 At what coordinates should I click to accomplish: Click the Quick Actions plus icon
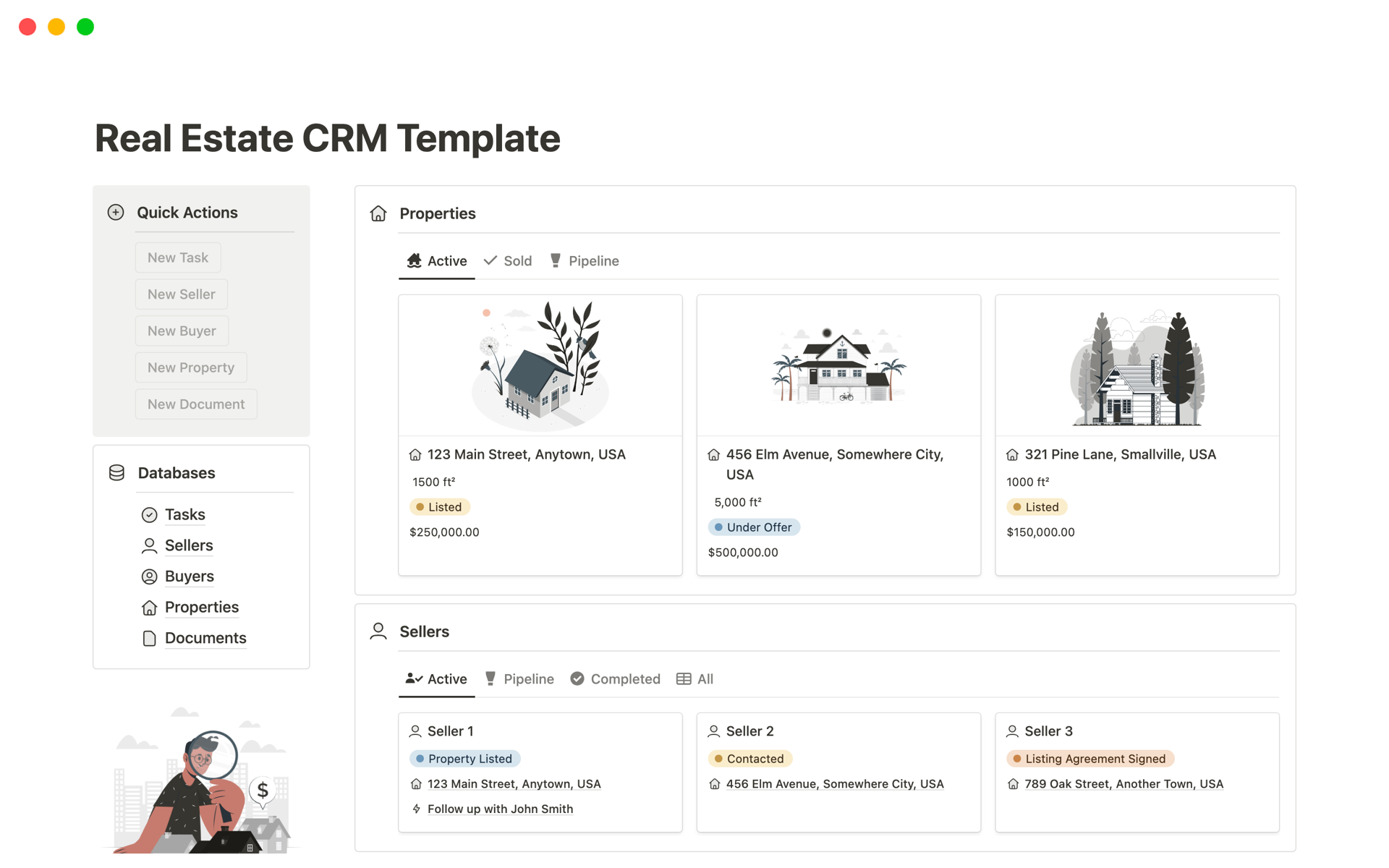(116, 212)
